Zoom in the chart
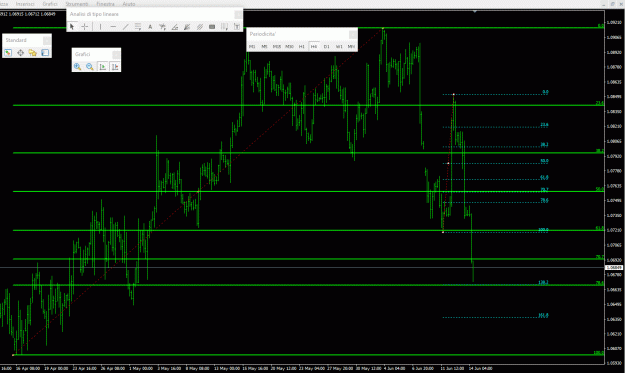Viewport: 625px width, 373px height. pos(78,67)
